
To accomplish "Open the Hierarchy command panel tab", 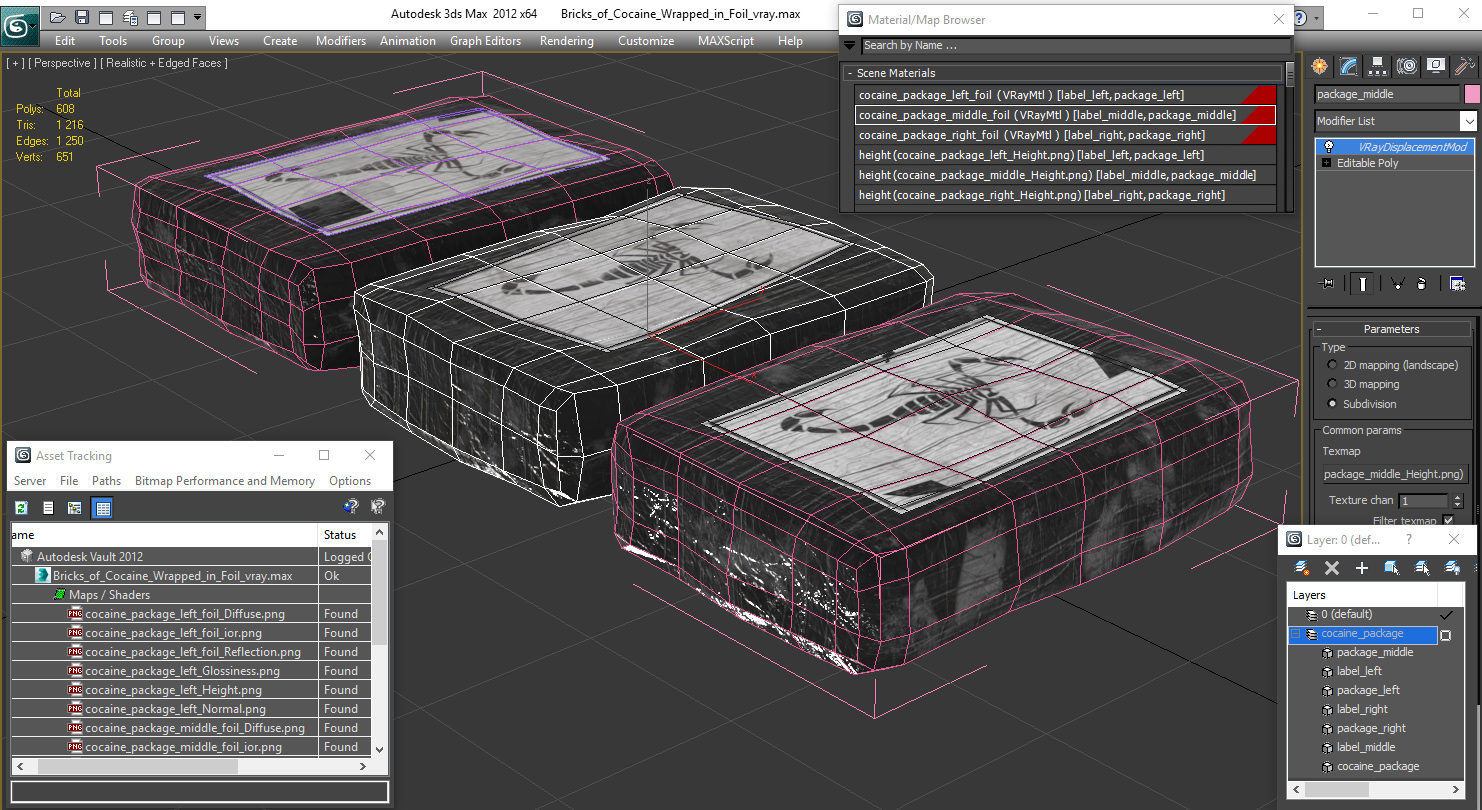I will (x=1378, y=66).
